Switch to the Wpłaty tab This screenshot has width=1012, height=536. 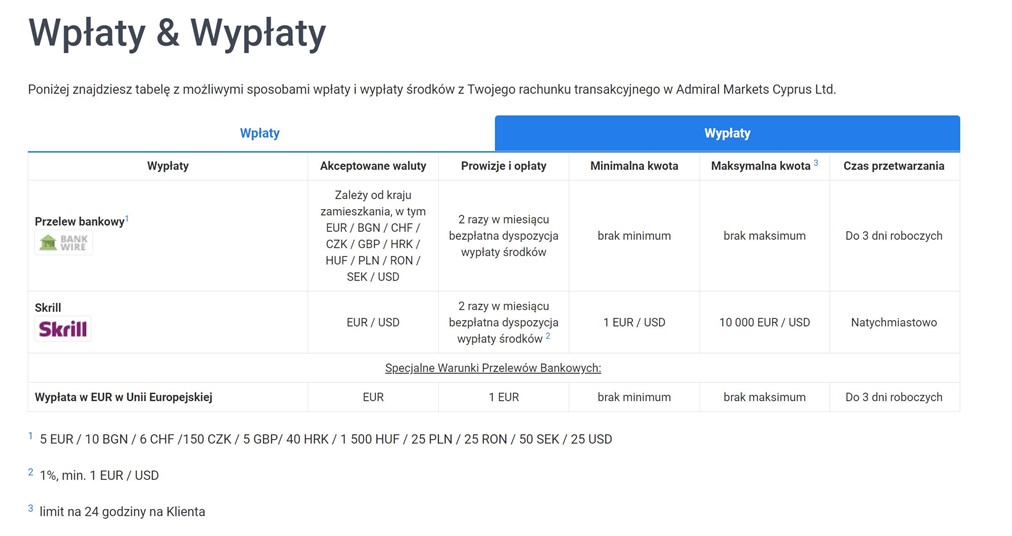[x=260, y=133]
